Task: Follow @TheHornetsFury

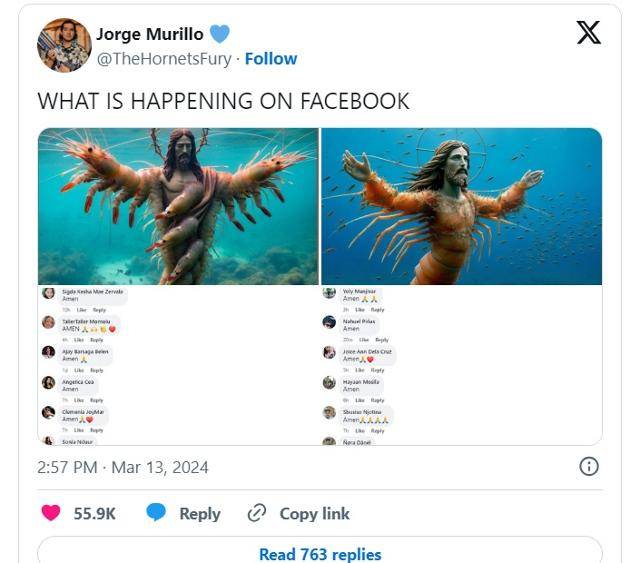Action: click(x=271, y=59)
